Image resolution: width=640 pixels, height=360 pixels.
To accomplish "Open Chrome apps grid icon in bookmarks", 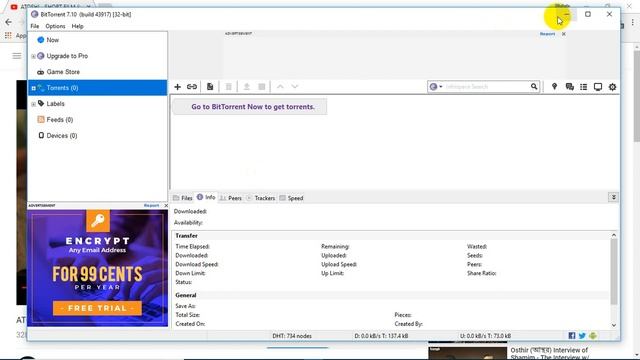I will (x=8, y=36).
